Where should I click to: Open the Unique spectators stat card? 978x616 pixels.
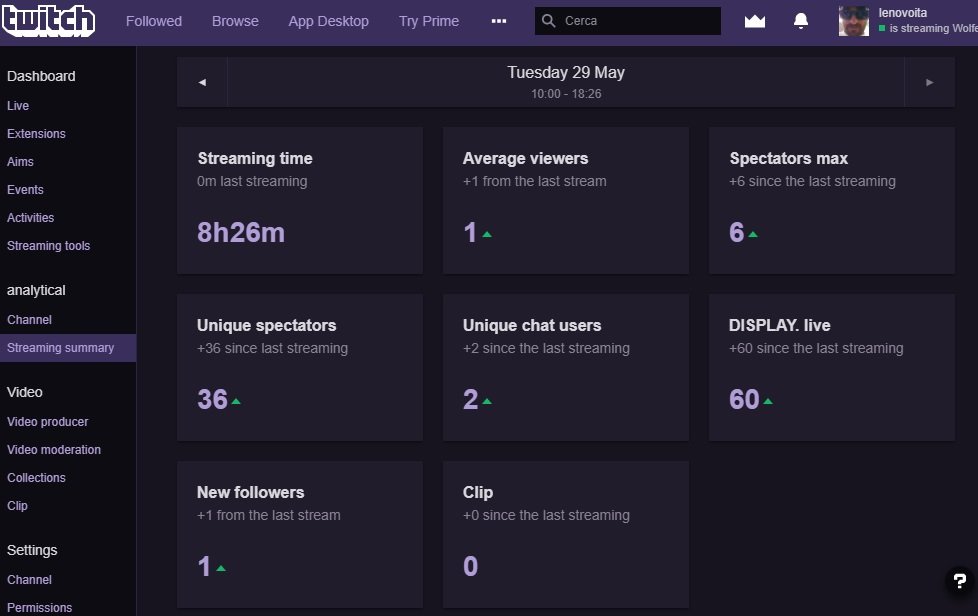(x=300, y=367)
